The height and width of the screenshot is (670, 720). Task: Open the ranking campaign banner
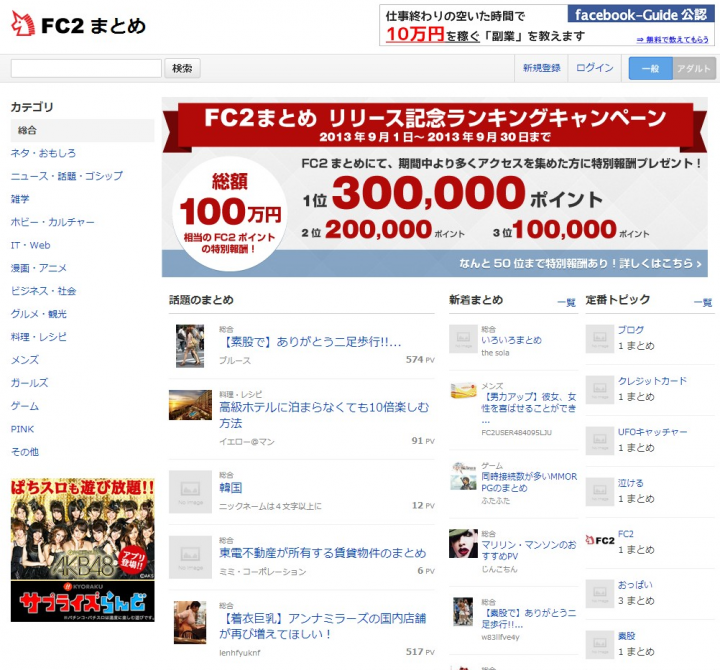[x=435, y=187]
